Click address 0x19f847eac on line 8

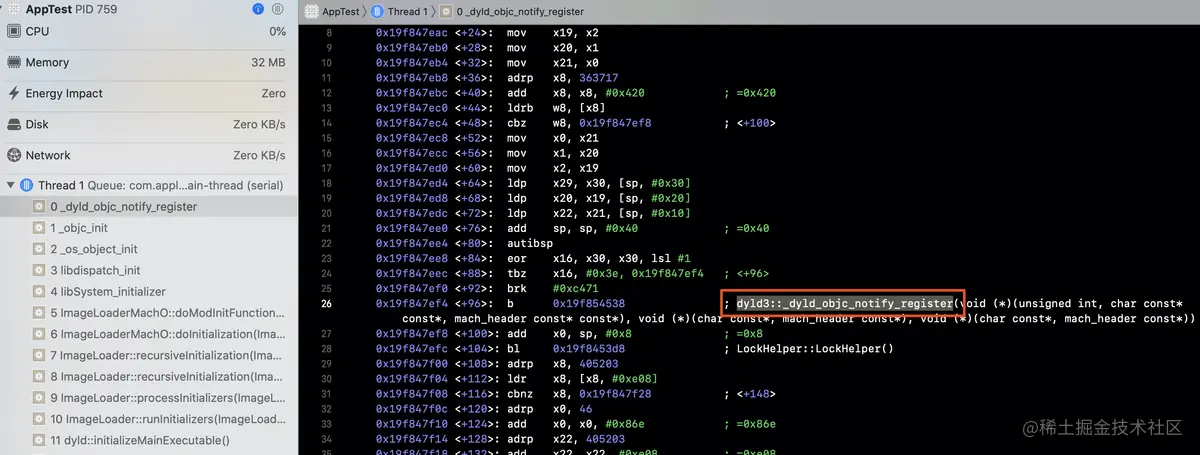[410, 32]
